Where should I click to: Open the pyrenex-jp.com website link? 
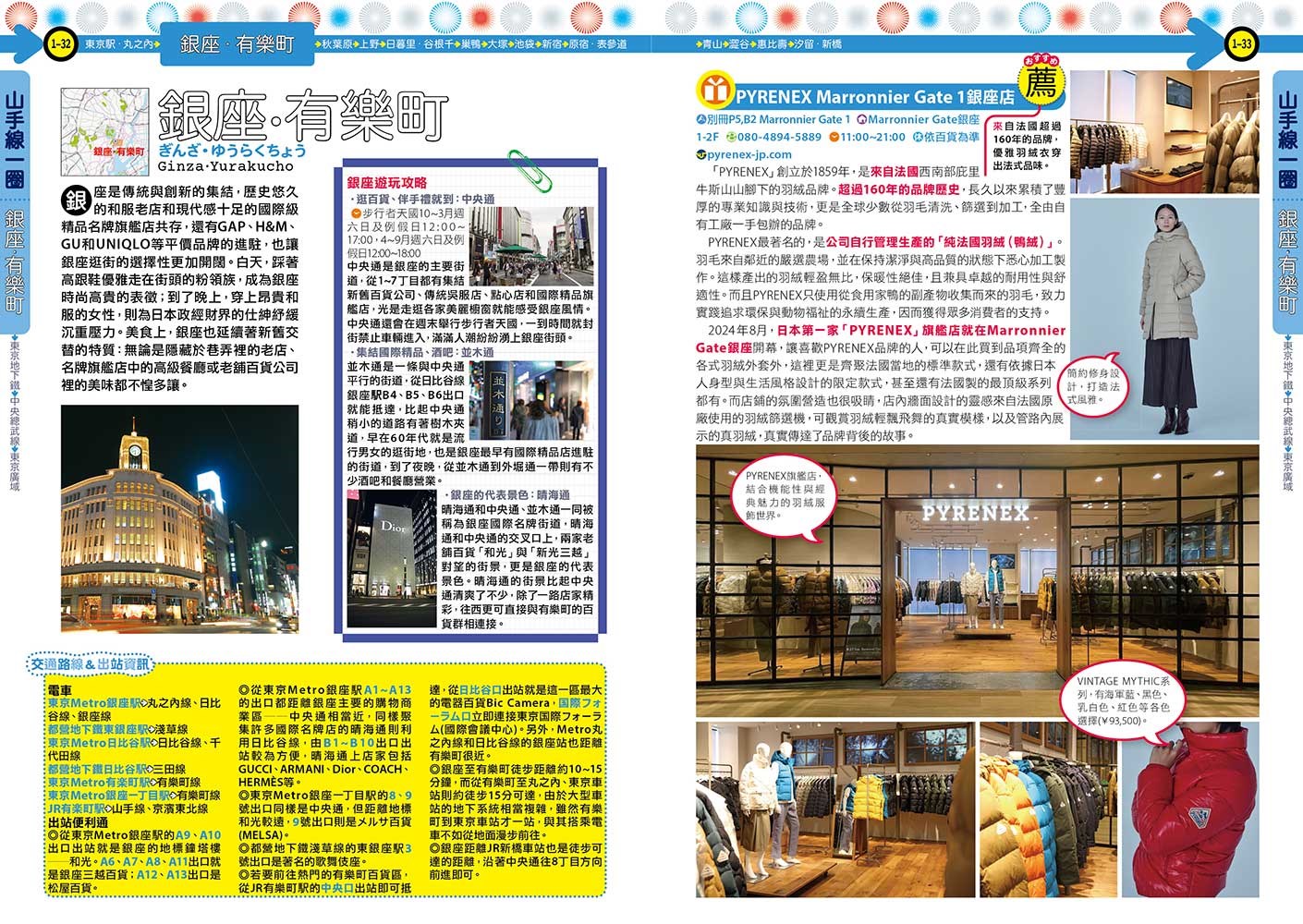click(749, 155)
